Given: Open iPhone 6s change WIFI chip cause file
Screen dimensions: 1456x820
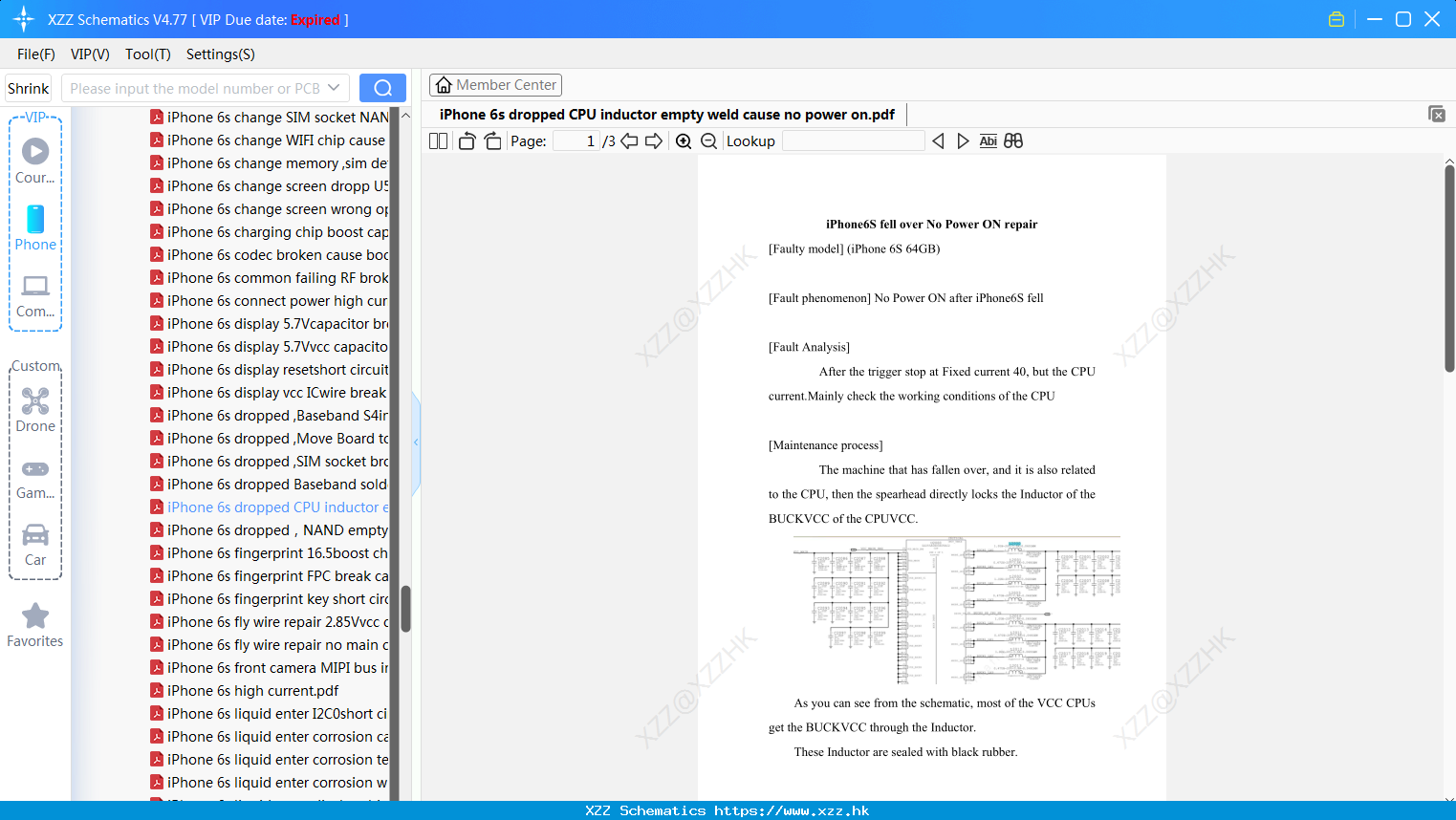Looking at the screenshot, I should pos(270,140).
